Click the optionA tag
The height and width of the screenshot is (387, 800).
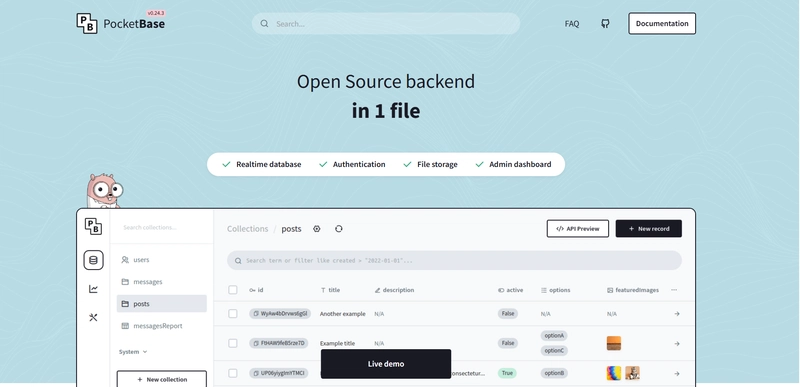point(554,336)
